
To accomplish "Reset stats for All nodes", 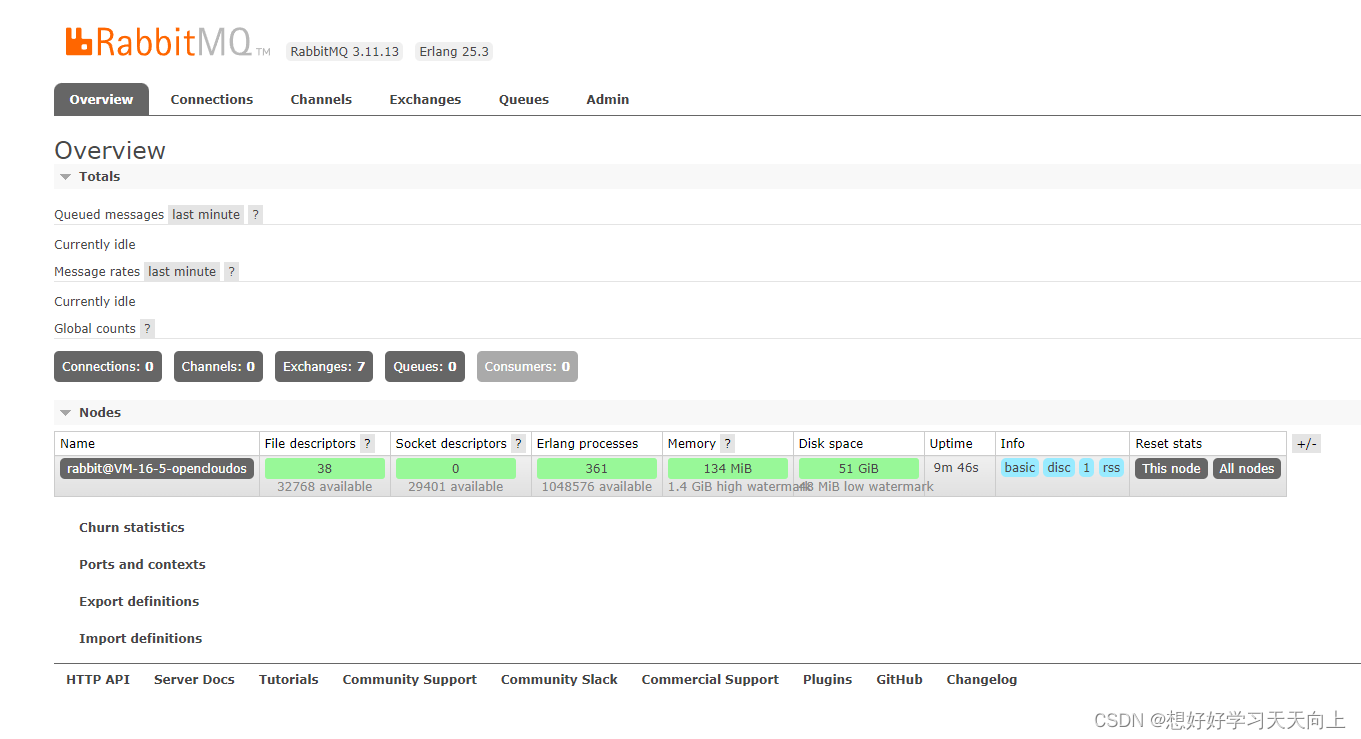I will 1247,469.
